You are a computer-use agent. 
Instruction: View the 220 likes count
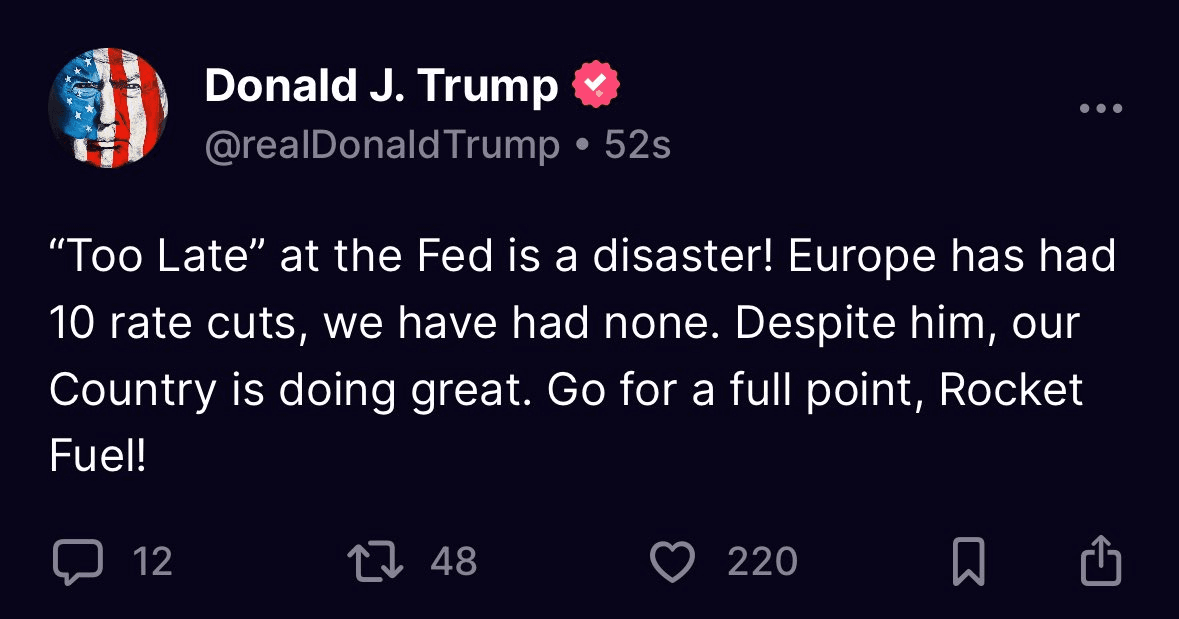tap(762, 562)
